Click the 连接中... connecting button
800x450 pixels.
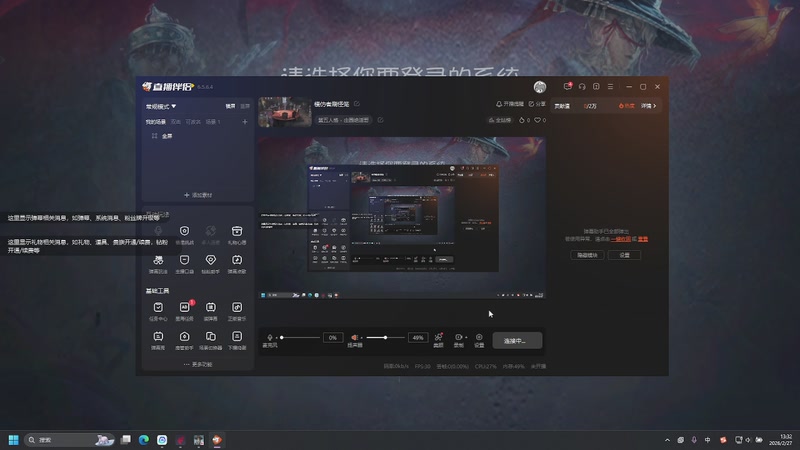point(517,340)
